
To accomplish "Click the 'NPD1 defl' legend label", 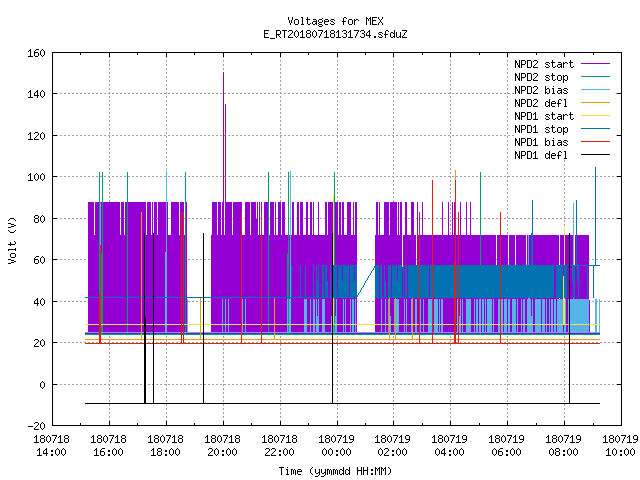I will pos(541,156).
